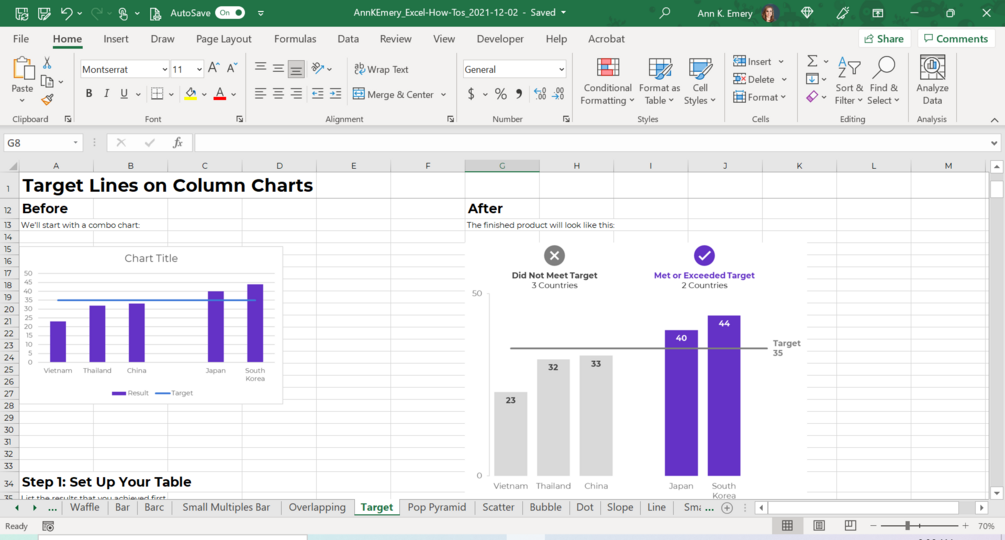
Task: Click the Increase Indent icon
Action: tap(335, 94)
